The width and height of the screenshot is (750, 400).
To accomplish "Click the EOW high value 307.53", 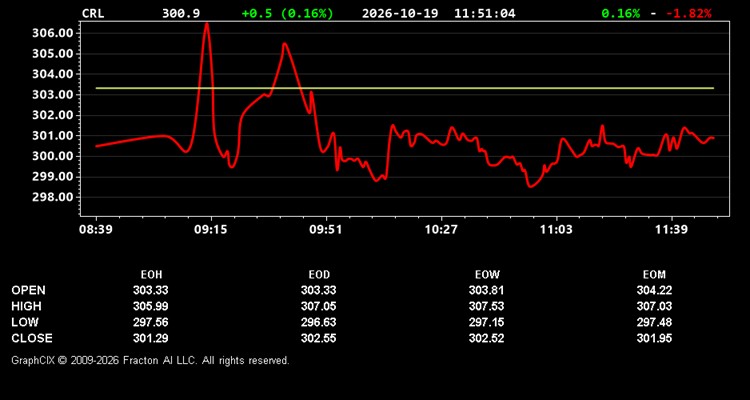I will [486, 306].
